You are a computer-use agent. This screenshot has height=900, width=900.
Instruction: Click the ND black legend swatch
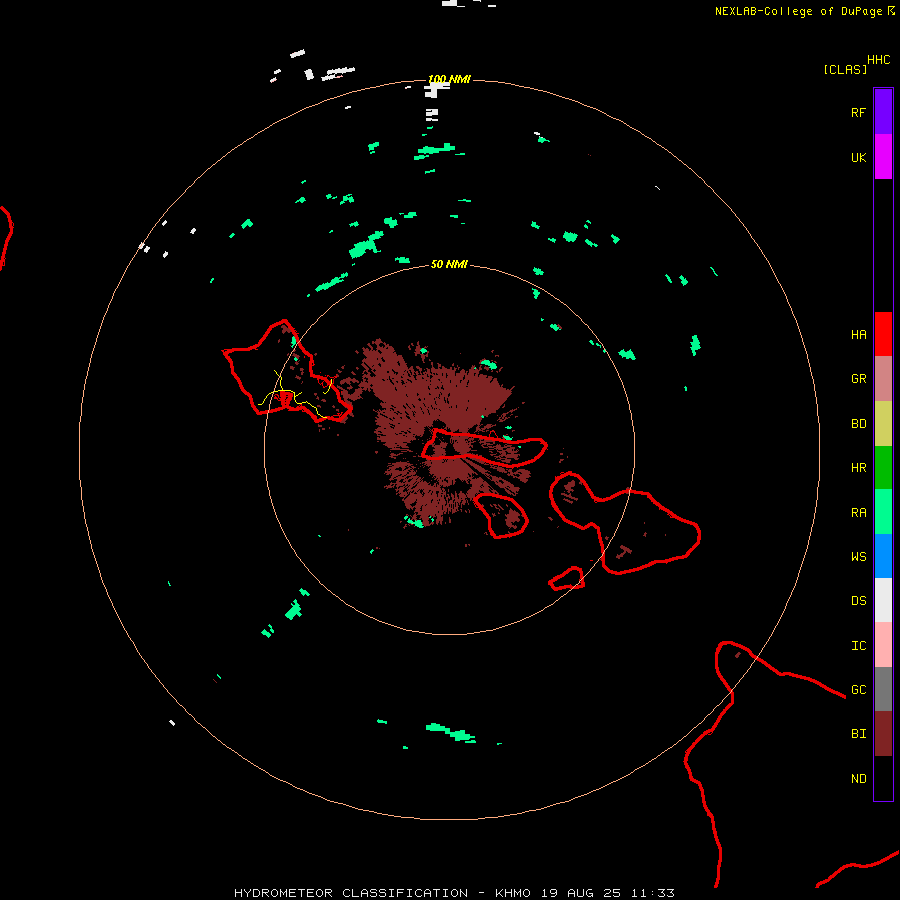pos(883,778)
